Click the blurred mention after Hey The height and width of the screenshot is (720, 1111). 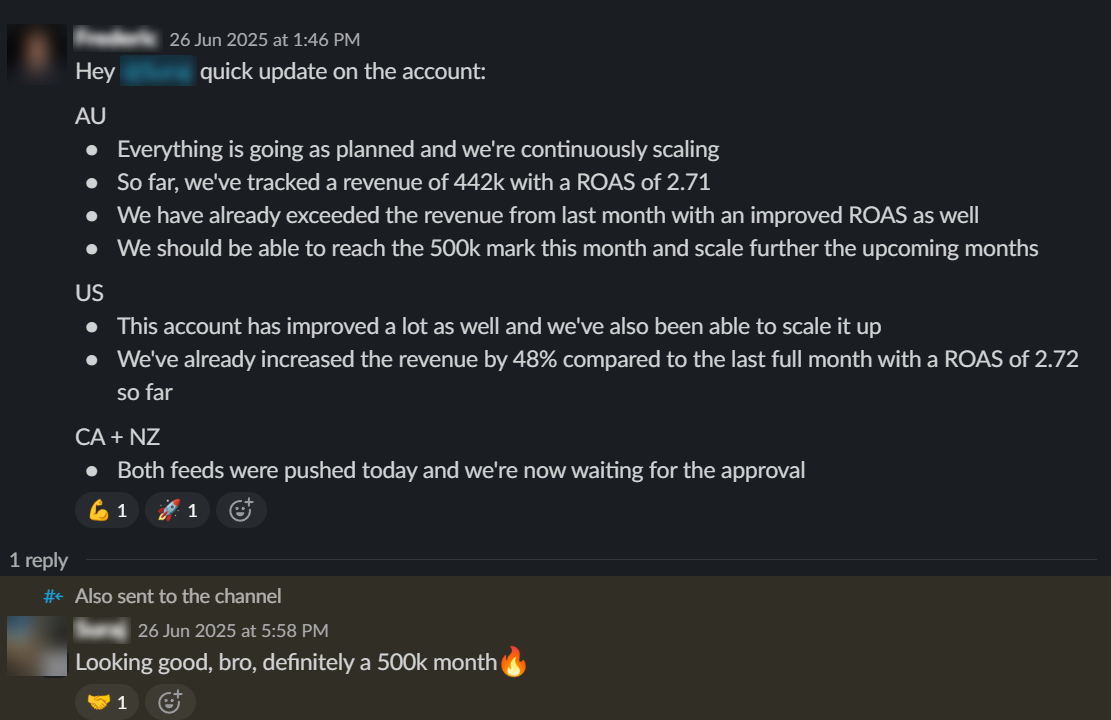click(x=157, y=72)
